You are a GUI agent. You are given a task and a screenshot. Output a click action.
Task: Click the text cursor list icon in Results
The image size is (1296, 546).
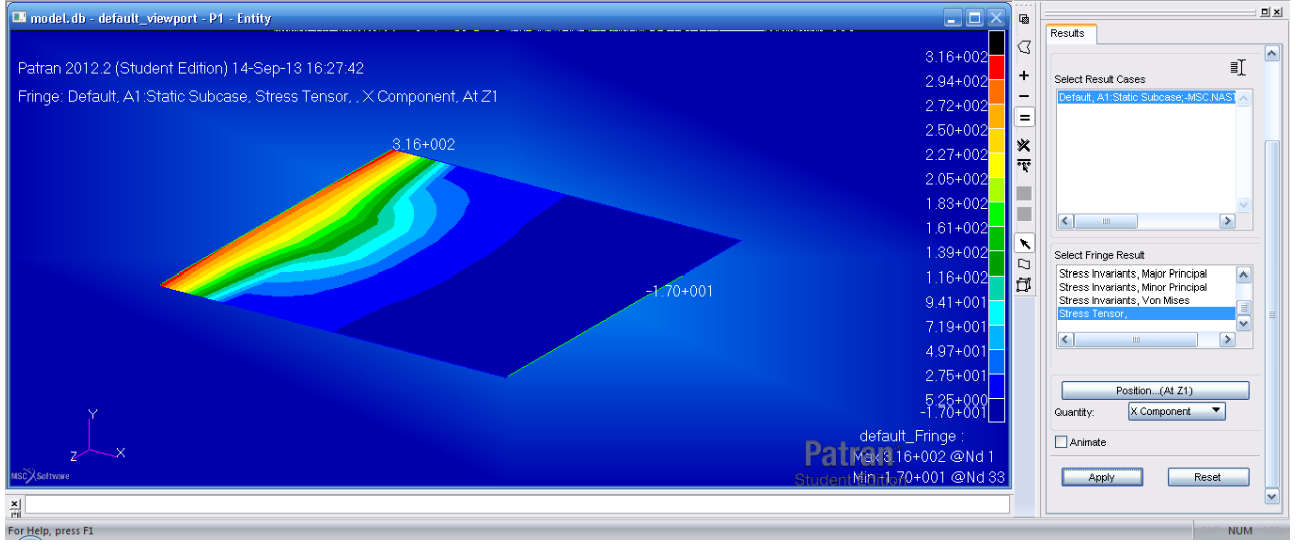(x=1238, y=67)
